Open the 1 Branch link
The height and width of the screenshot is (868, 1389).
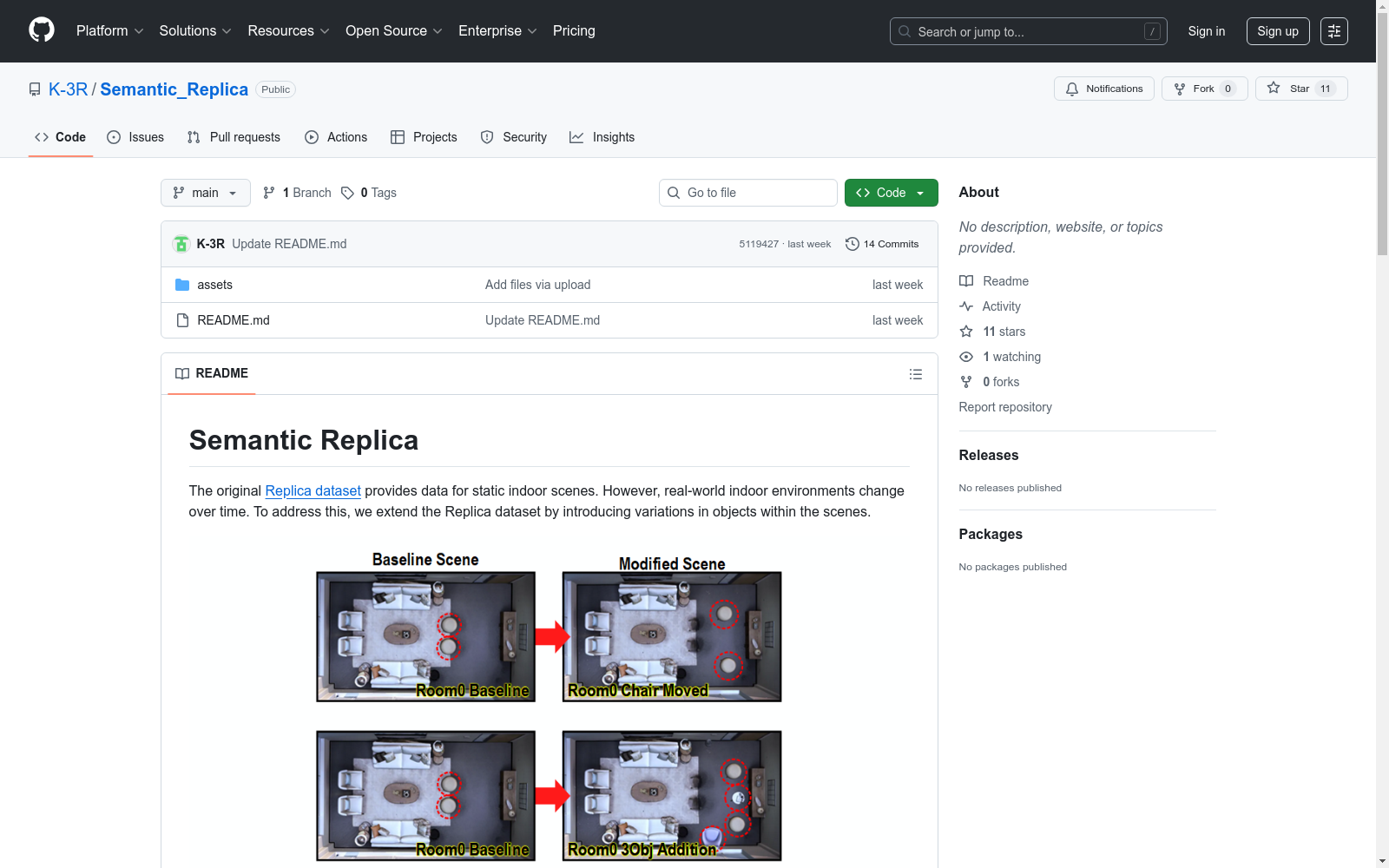coord(297,193)
